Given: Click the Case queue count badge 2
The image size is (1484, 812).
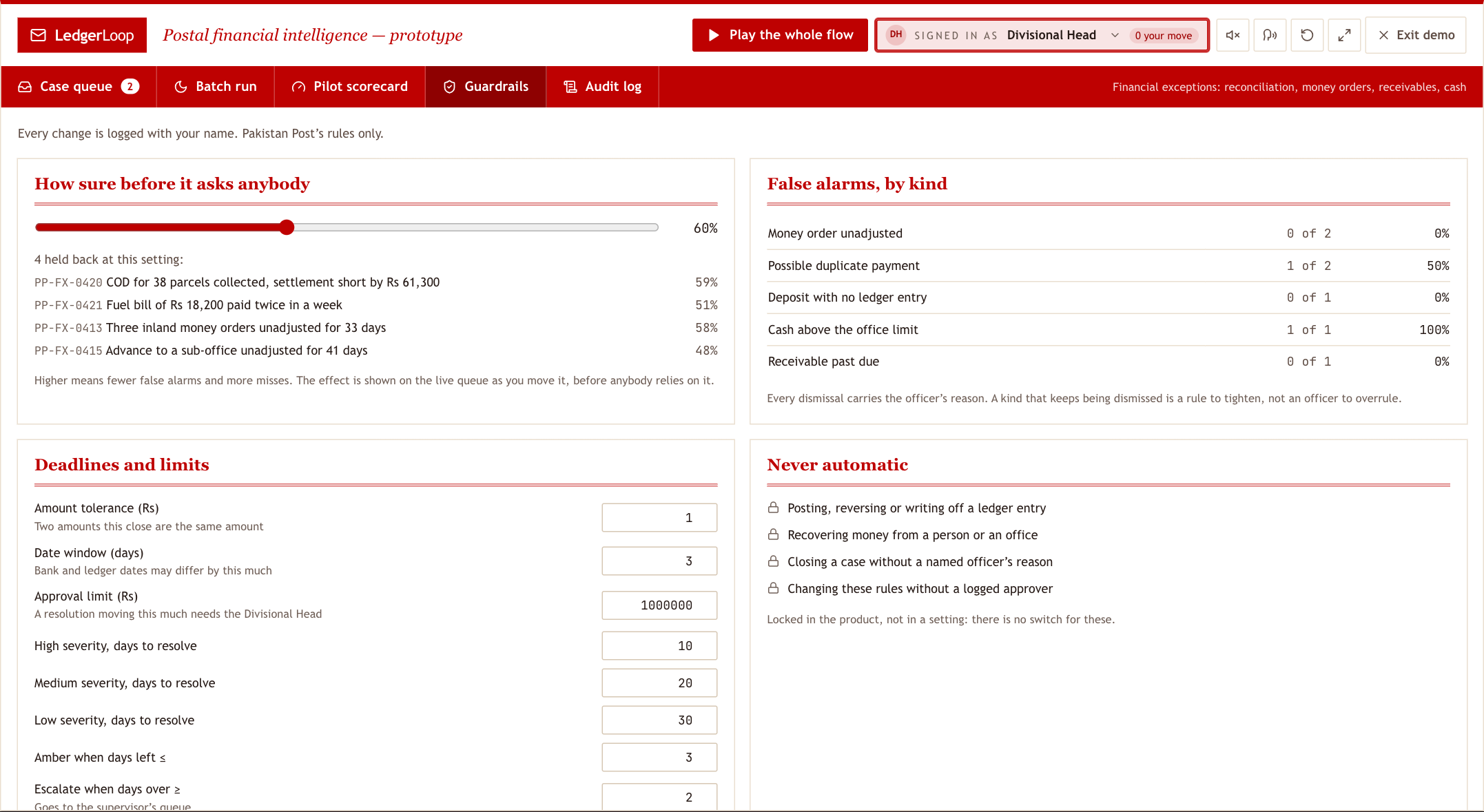Looking at the screenshot, I should click(130, 86).
